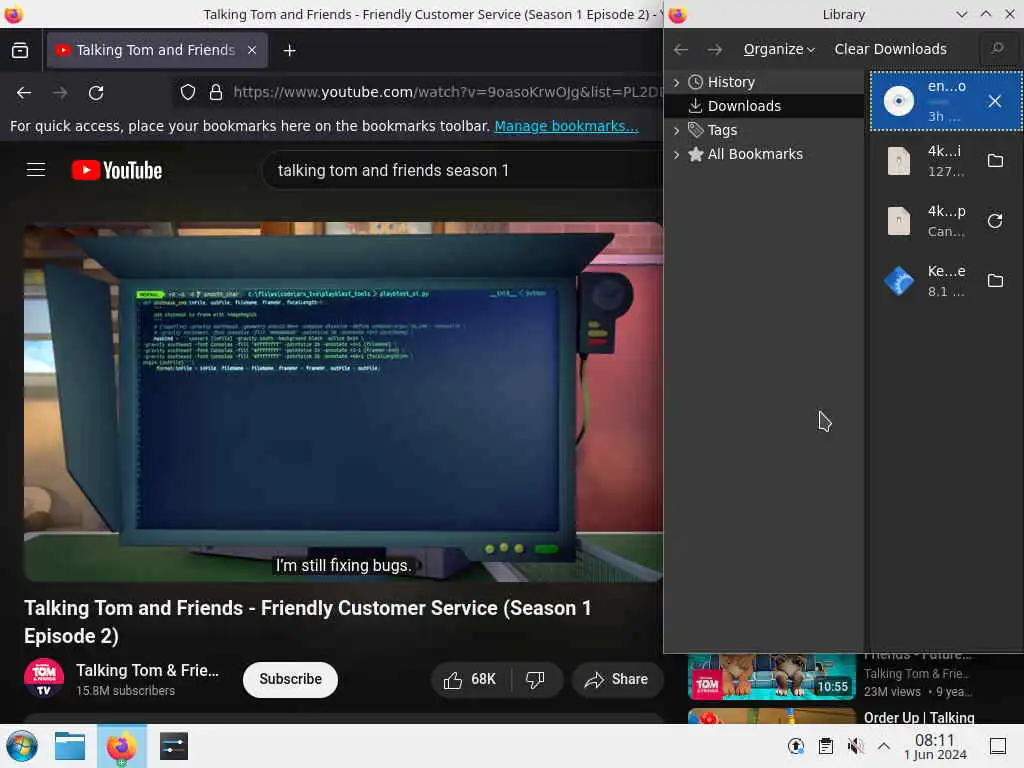Open system settings app in taskbar
1024x768 pixels.
pyautogui.click(x=173, y=746)
